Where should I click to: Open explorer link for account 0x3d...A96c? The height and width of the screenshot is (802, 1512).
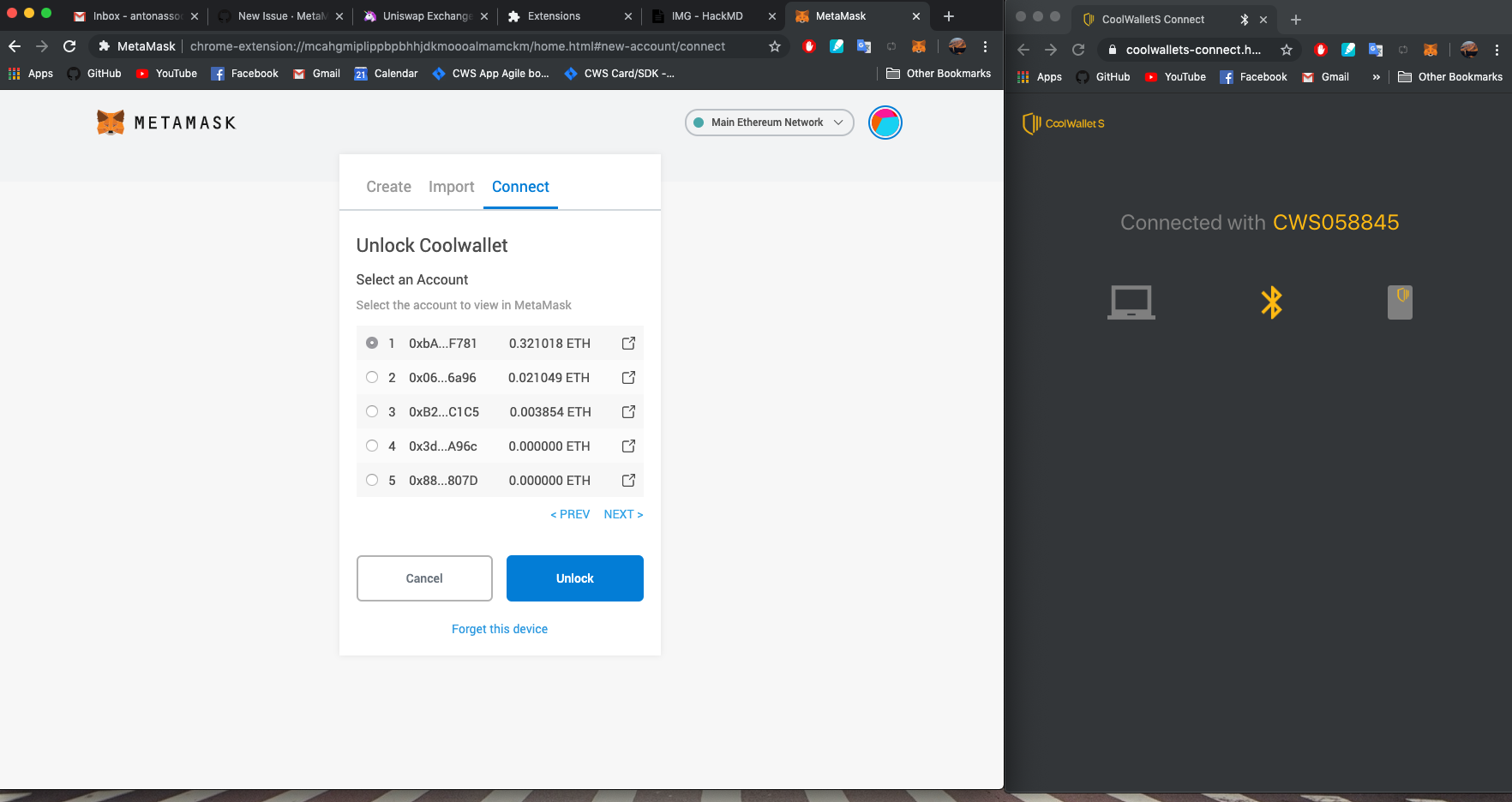628,446
